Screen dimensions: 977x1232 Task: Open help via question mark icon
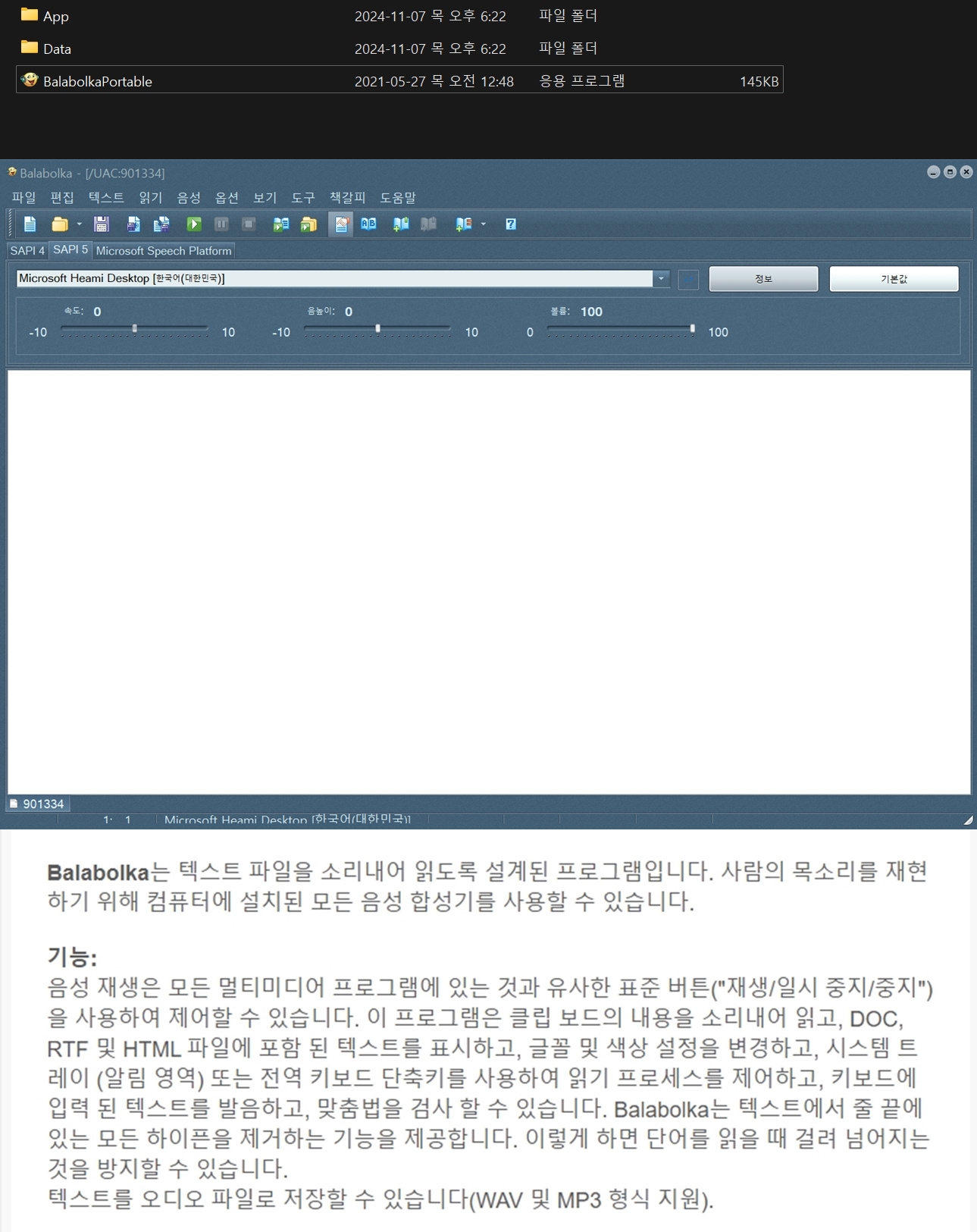point(511,224)
